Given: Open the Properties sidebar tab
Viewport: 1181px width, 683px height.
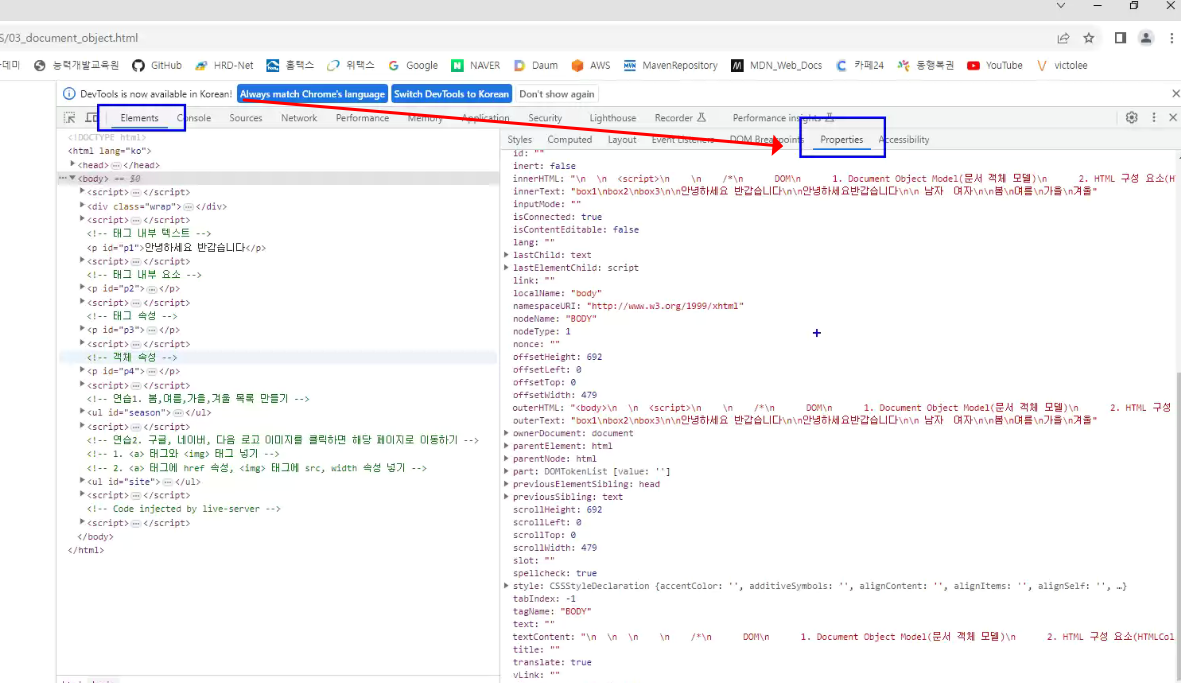Looking at the screenshot, I should tap(841, 139).
